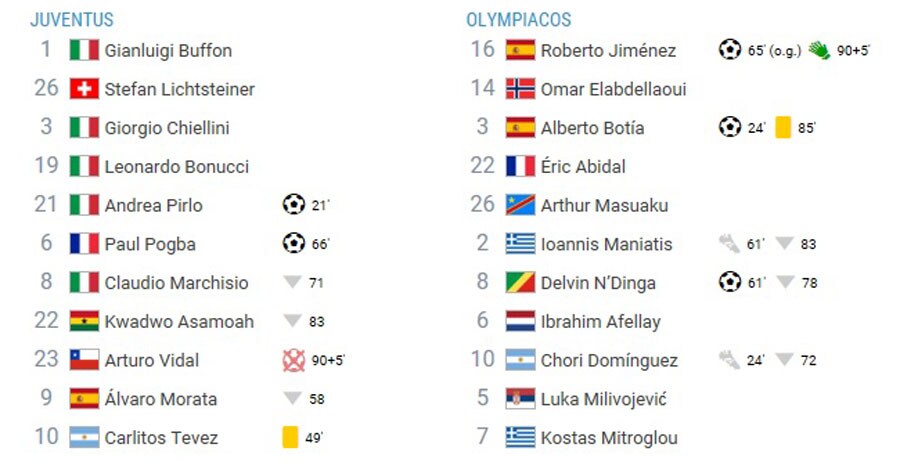Click Chori Domínguez's assist boot icon
Screen dimensions: 900x462
[729, 360]
